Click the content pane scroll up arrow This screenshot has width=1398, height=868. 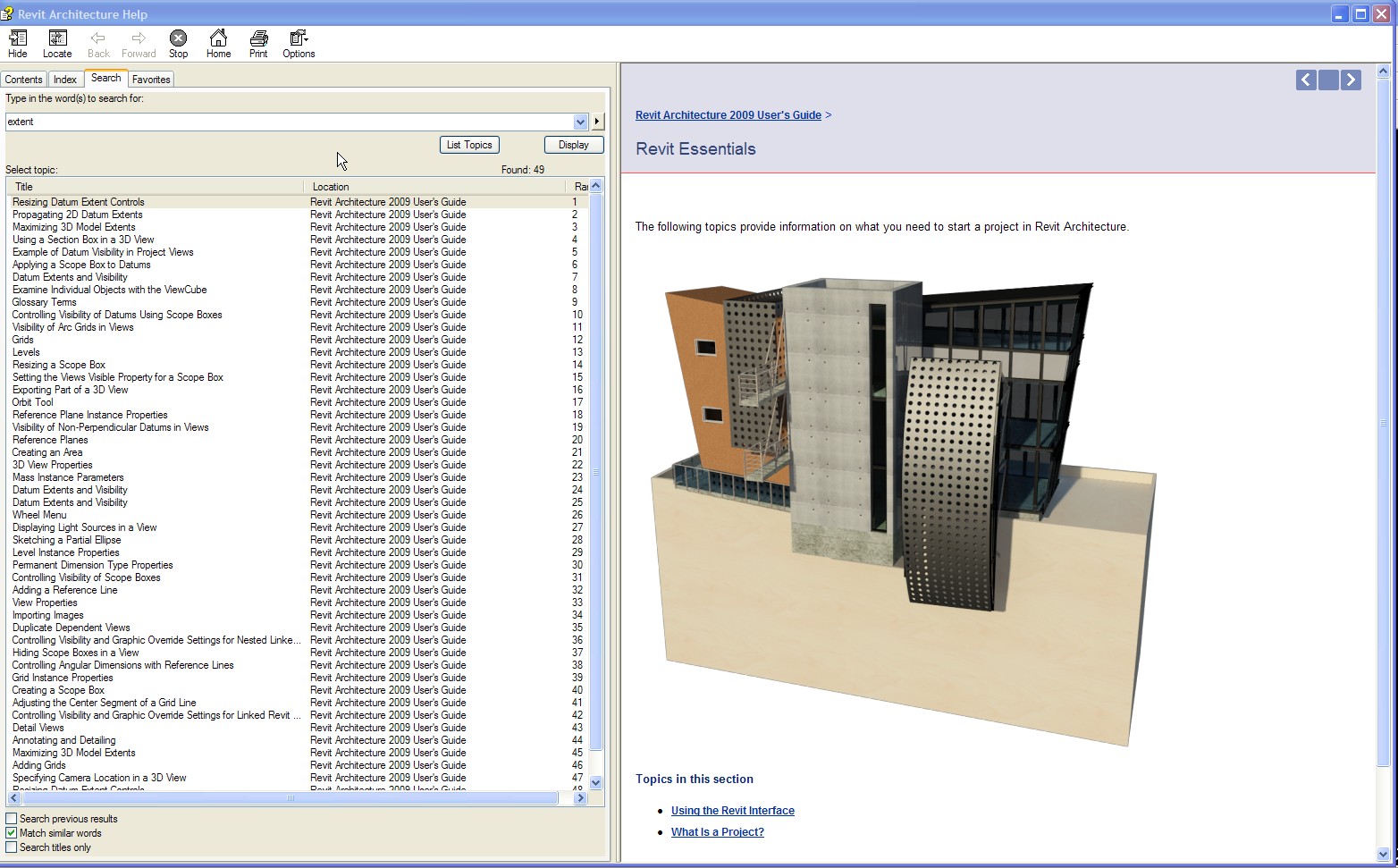(x=1384, y=70)
